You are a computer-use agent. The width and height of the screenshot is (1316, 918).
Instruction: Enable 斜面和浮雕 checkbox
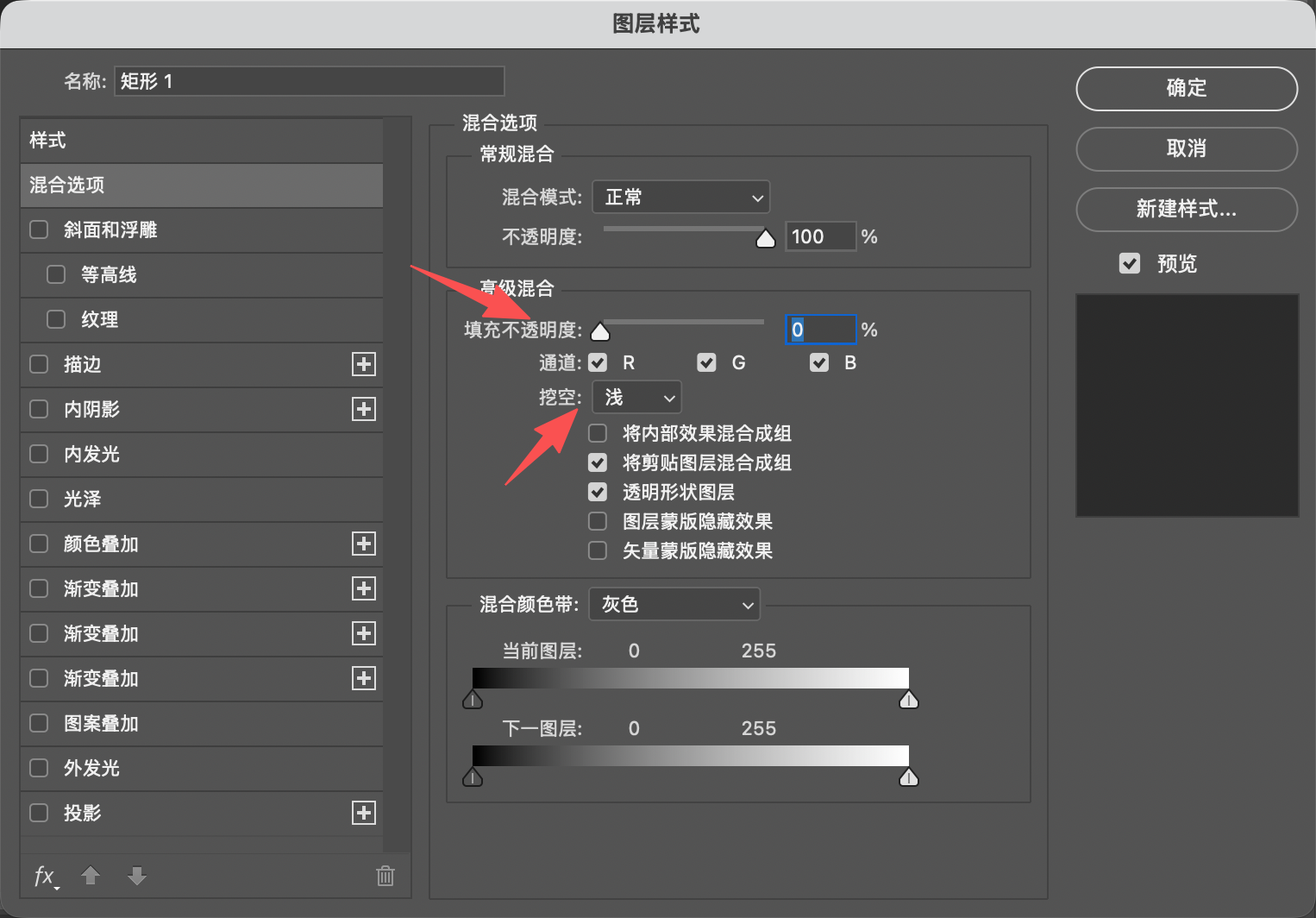tap(39, 229)
